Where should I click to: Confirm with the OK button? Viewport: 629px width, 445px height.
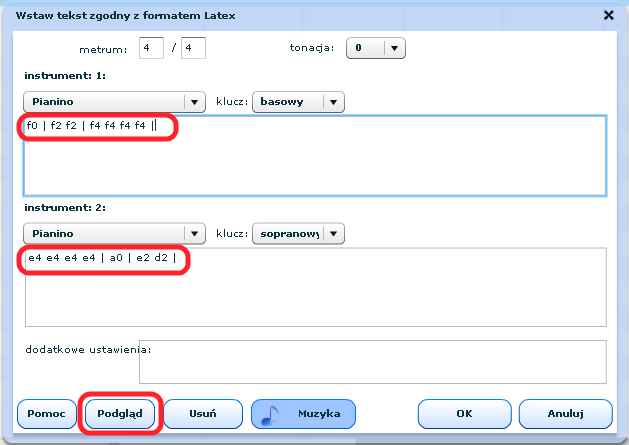coord(464,413)
